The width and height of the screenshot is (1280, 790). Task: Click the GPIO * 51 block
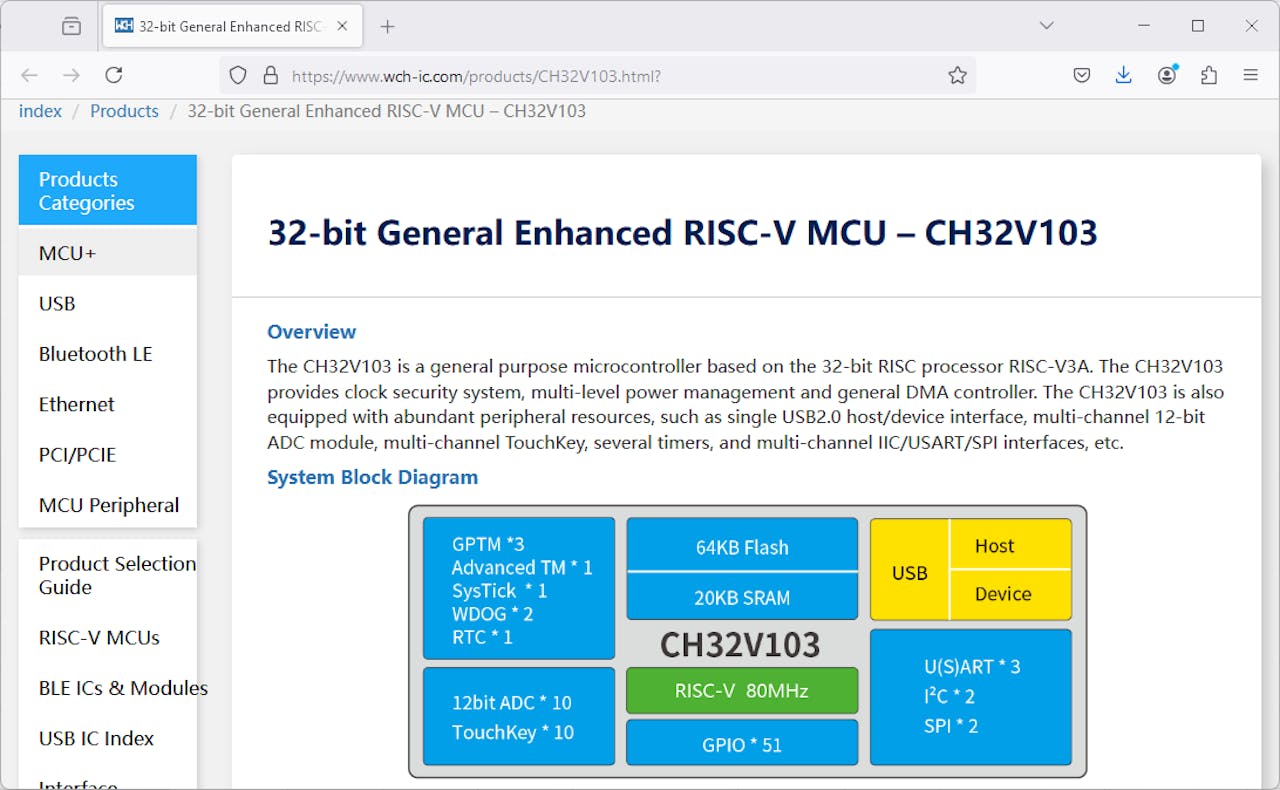[742, 743]
